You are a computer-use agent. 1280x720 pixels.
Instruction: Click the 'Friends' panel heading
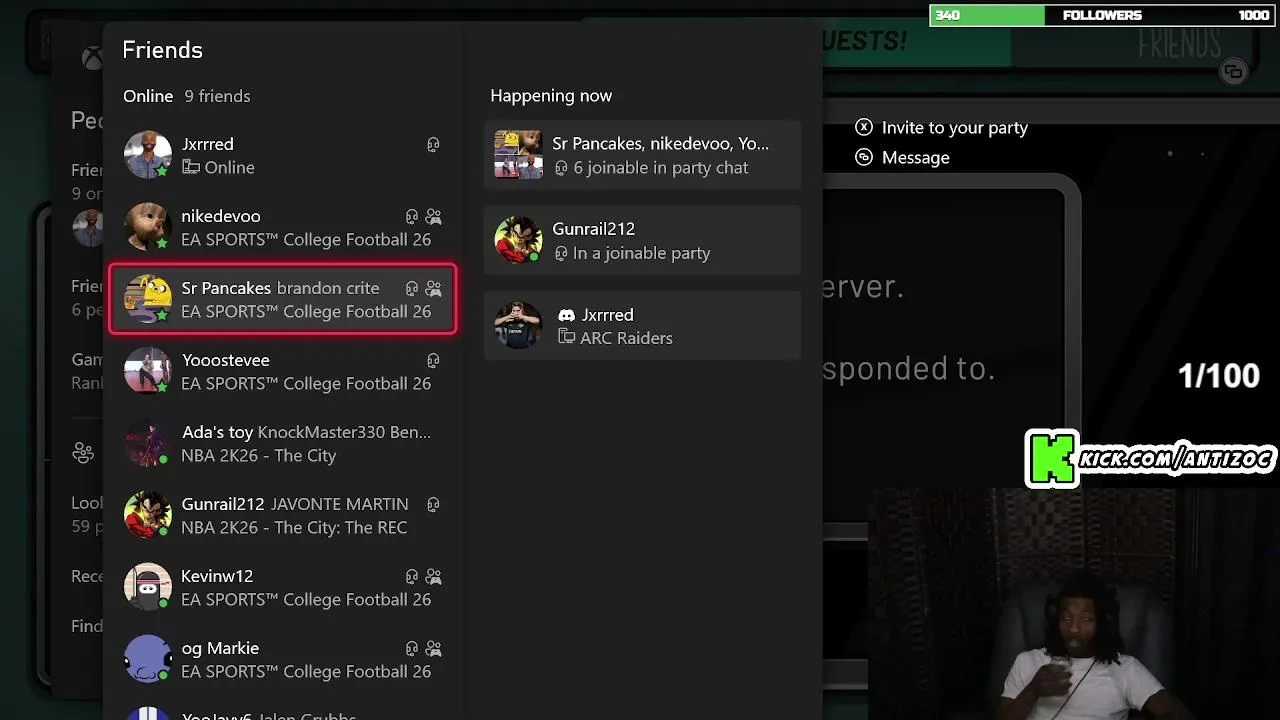coord(162,50)
